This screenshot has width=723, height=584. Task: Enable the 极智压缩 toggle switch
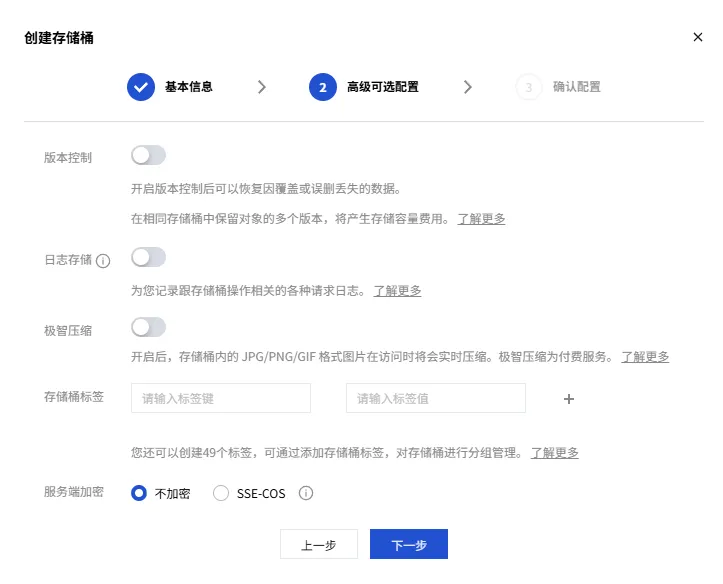pyautogui.click(x=148, y=327)
